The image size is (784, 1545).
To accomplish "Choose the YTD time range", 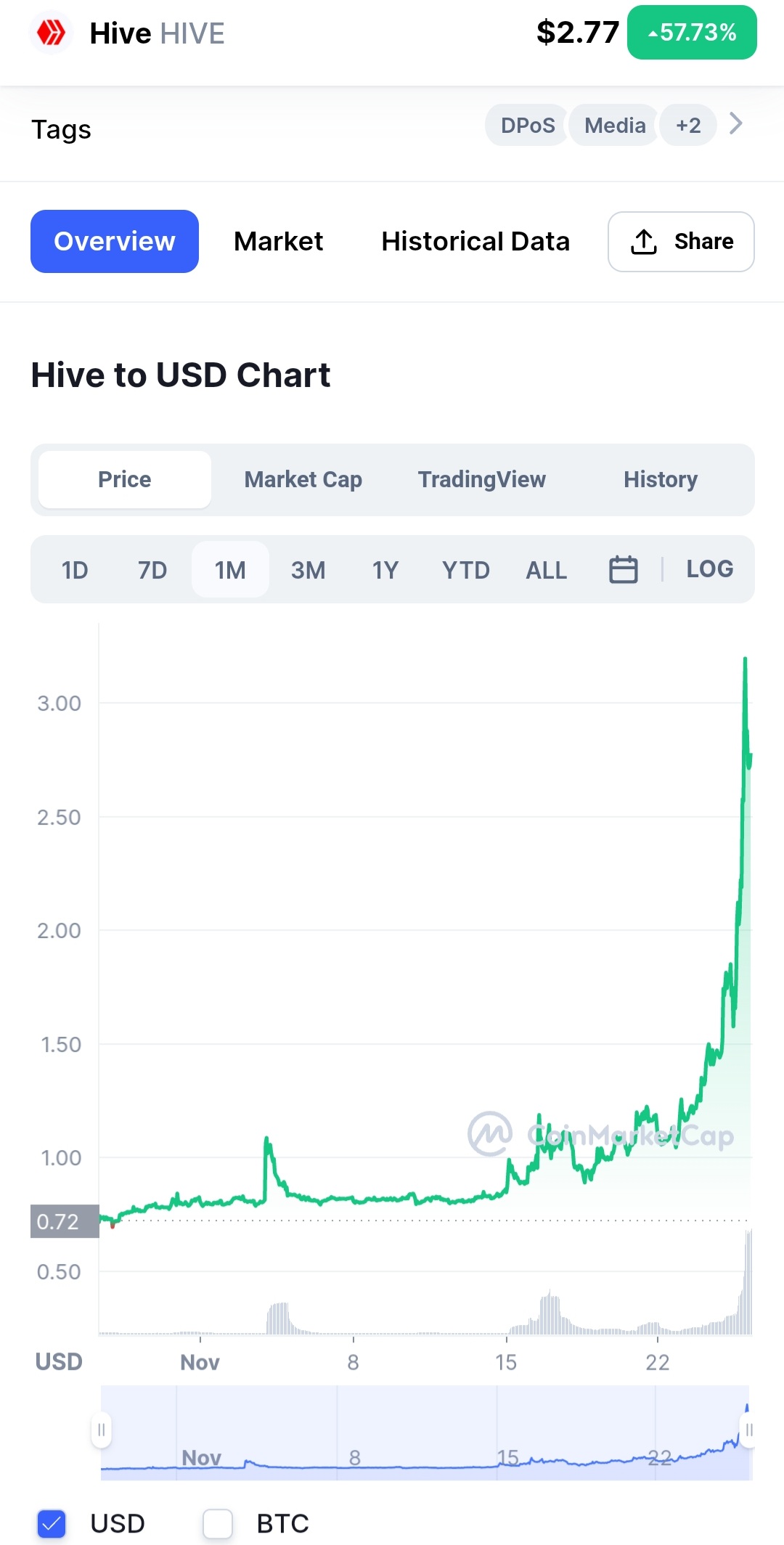I will click(x=466, y=570).
